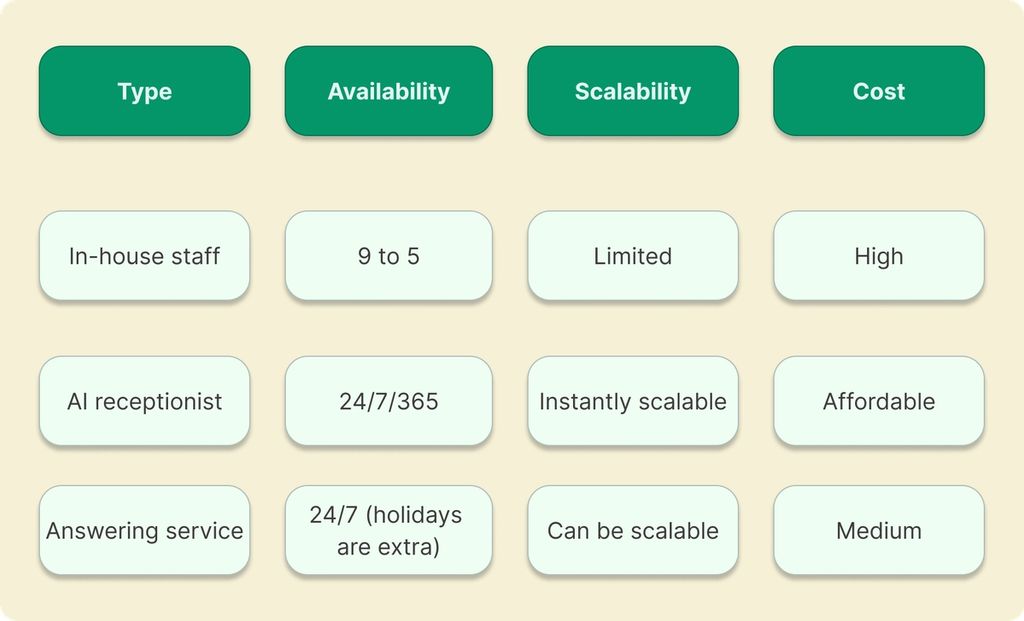1024x621 pixels.
Task: Click the In-house staff cell
Action: click(144, 256)
